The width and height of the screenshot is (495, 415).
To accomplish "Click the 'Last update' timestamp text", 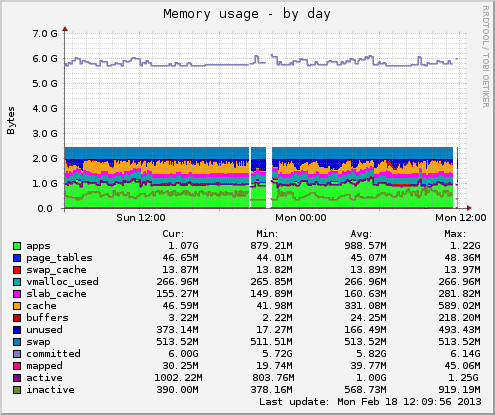I will coord(370,402).
